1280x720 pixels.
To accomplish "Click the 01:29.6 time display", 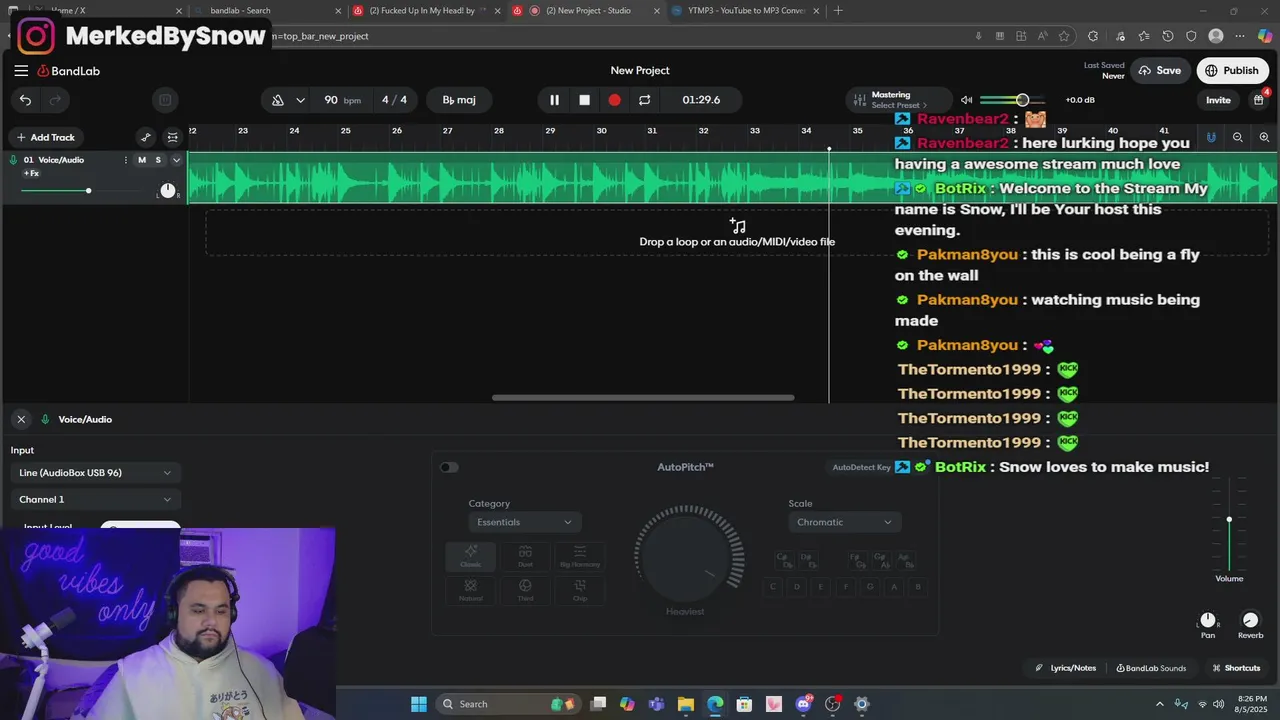I will (701, 100).
